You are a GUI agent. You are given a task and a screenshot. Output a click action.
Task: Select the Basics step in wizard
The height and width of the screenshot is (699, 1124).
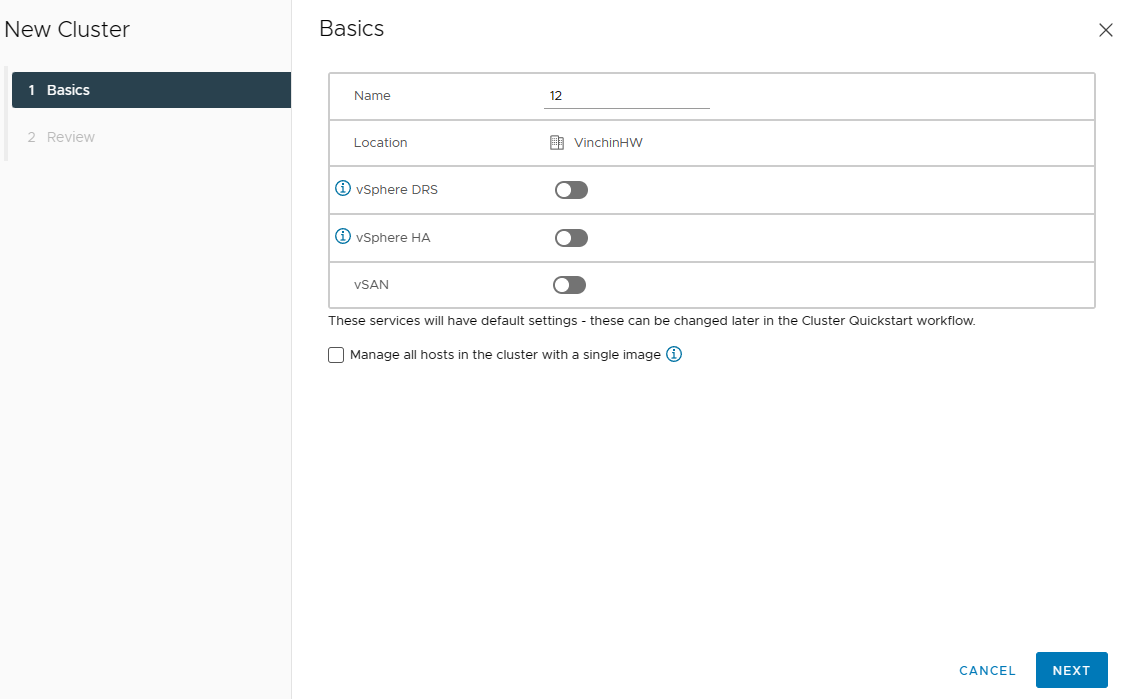tap(151, 90)
